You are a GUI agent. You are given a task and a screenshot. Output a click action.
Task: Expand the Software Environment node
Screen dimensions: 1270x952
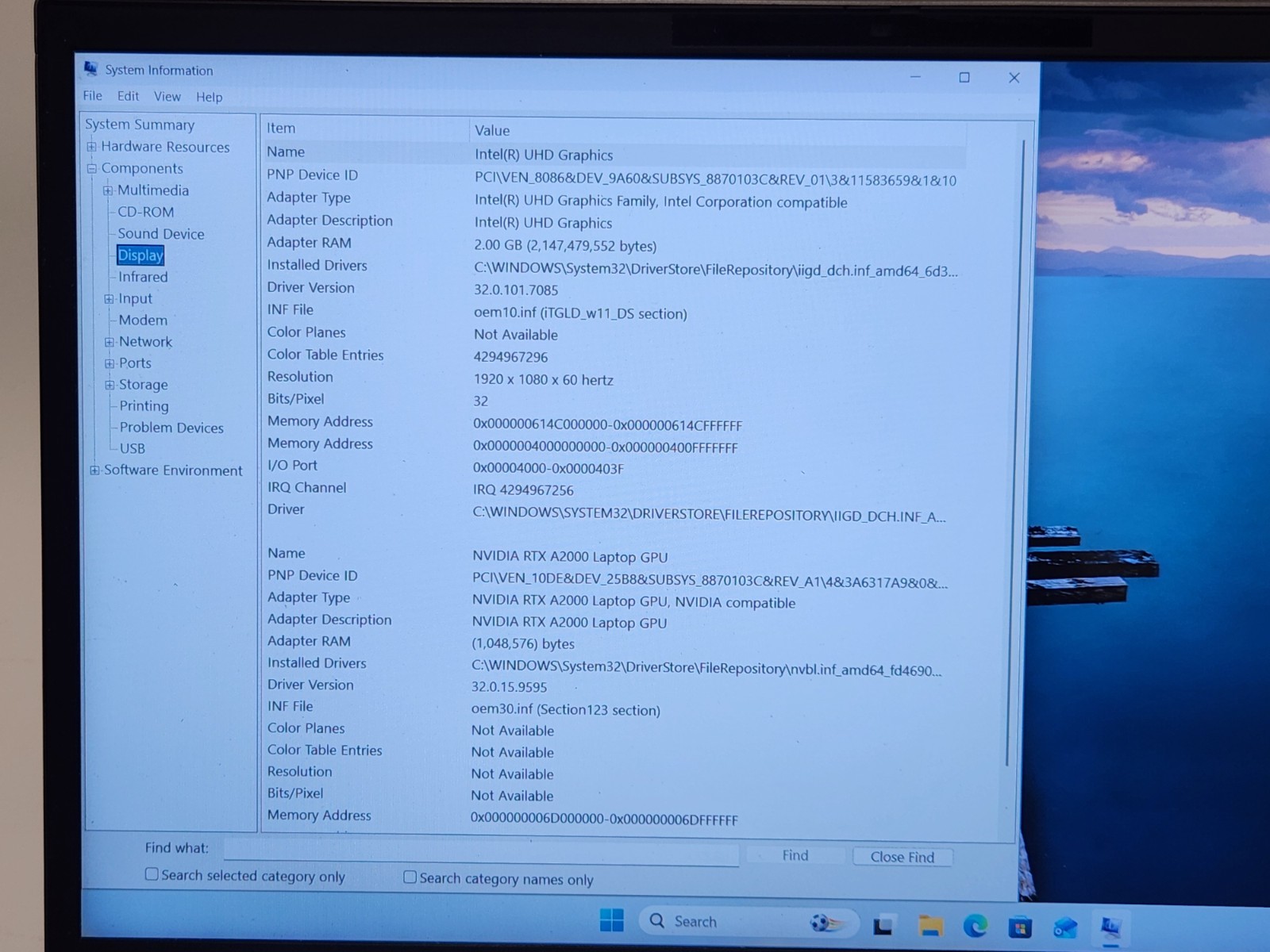[x=94, y=470]
